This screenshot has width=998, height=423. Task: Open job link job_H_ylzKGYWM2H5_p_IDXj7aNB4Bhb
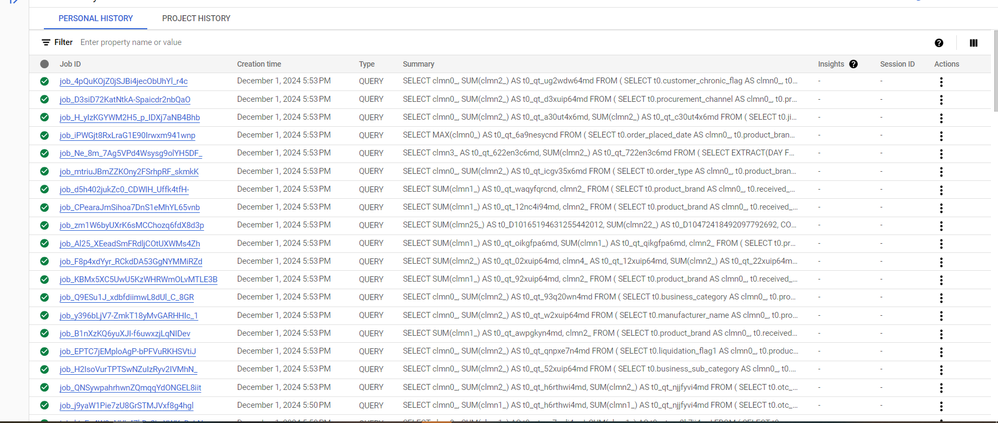point(130,118)
